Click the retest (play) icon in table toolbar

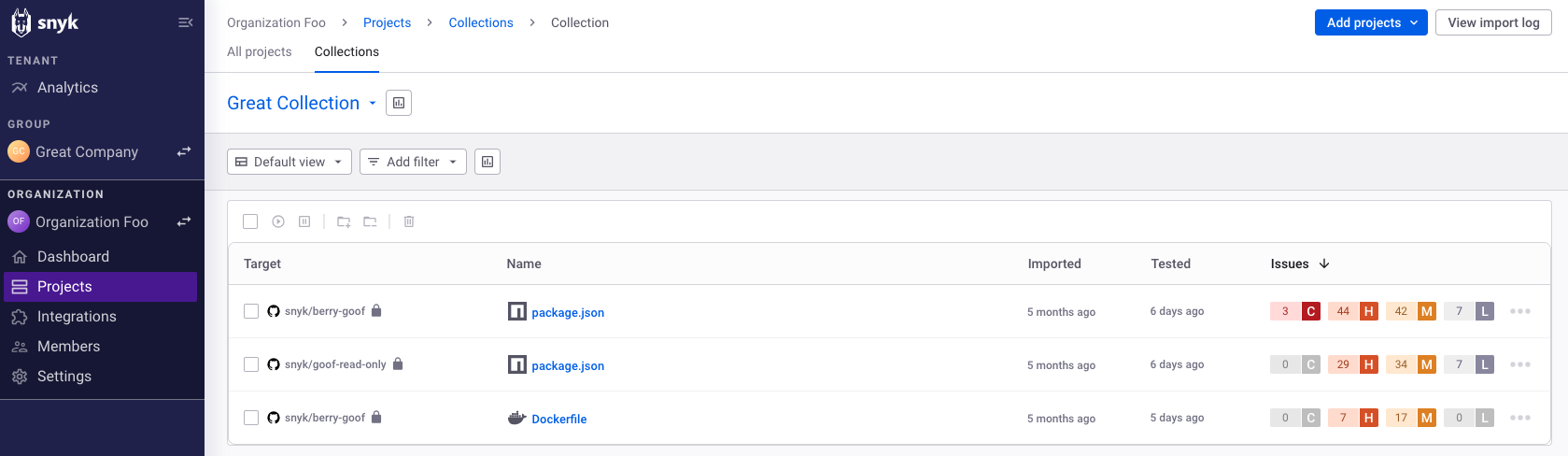point(278,221)
